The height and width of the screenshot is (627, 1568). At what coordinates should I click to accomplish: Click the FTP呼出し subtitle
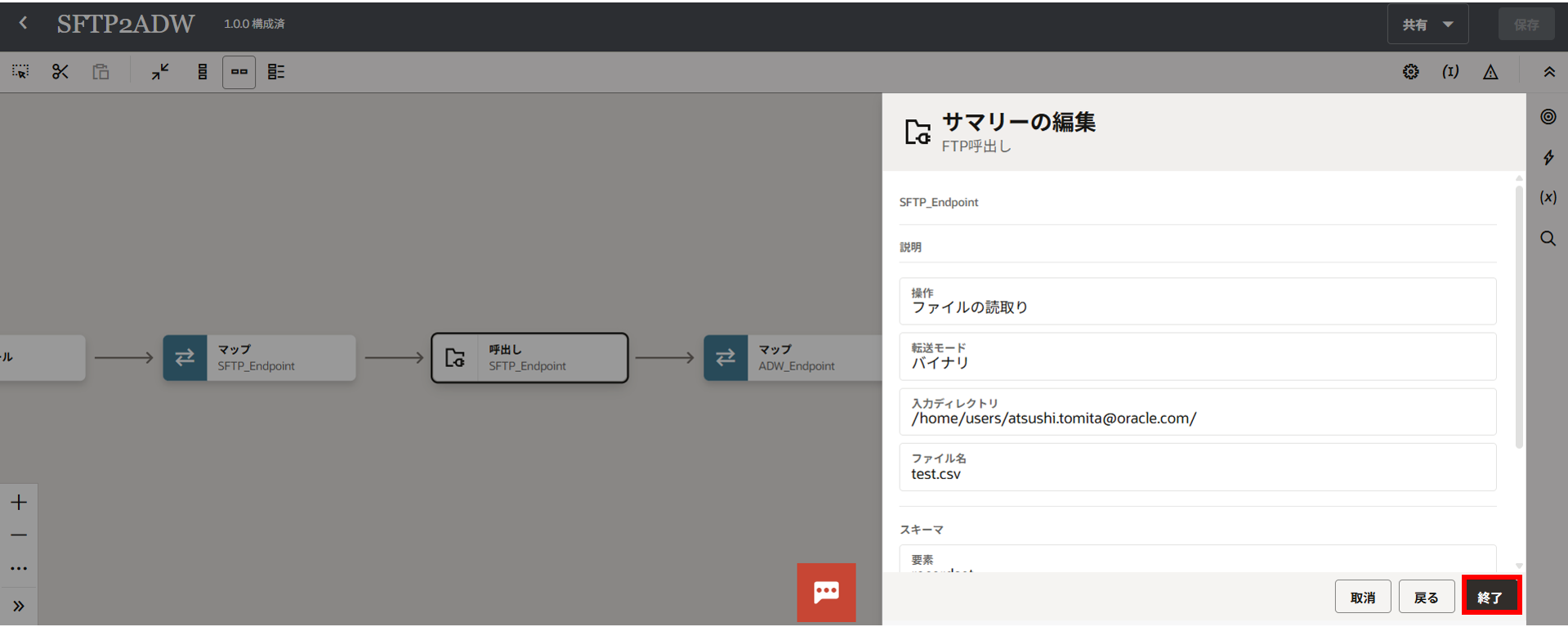coord(976,146)
